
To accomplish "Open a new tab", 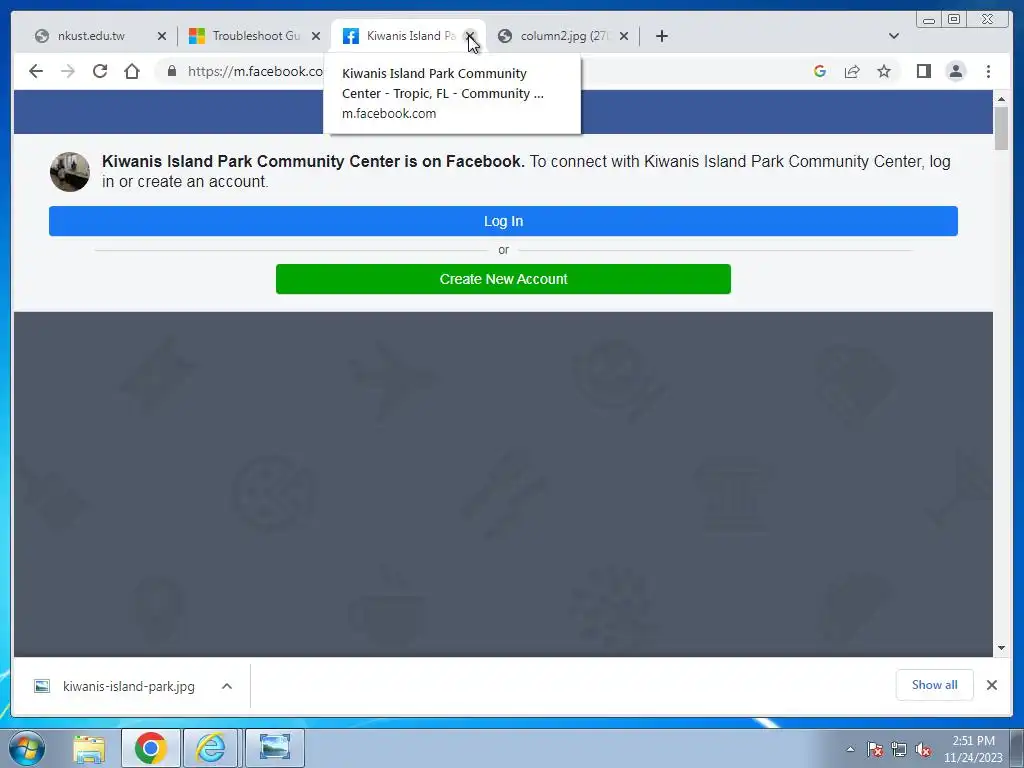I will coord(662,36).
